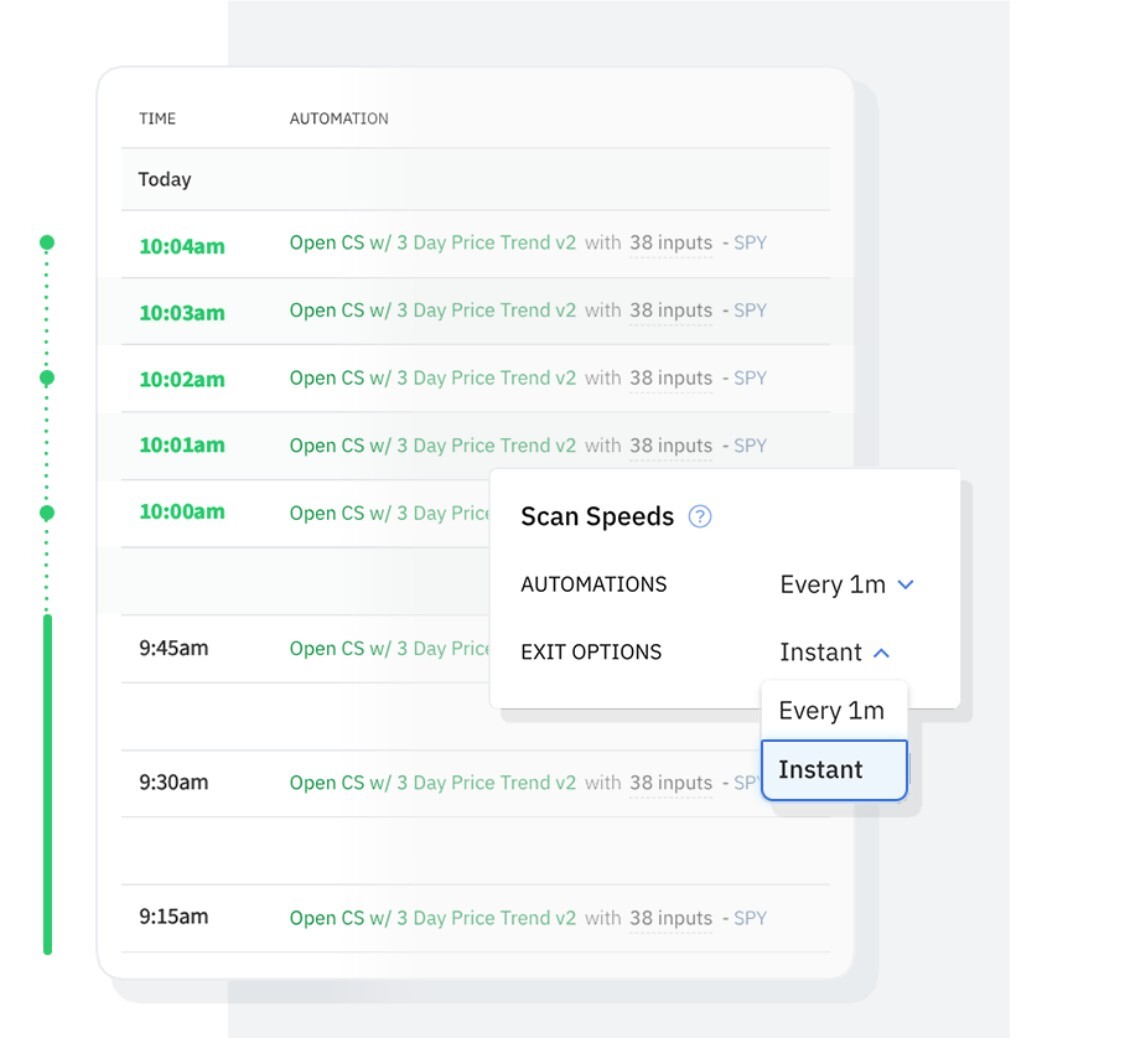
Task: Click the upward chevron beside Instant
Action: pyautogui.click(x=881, y=652)
